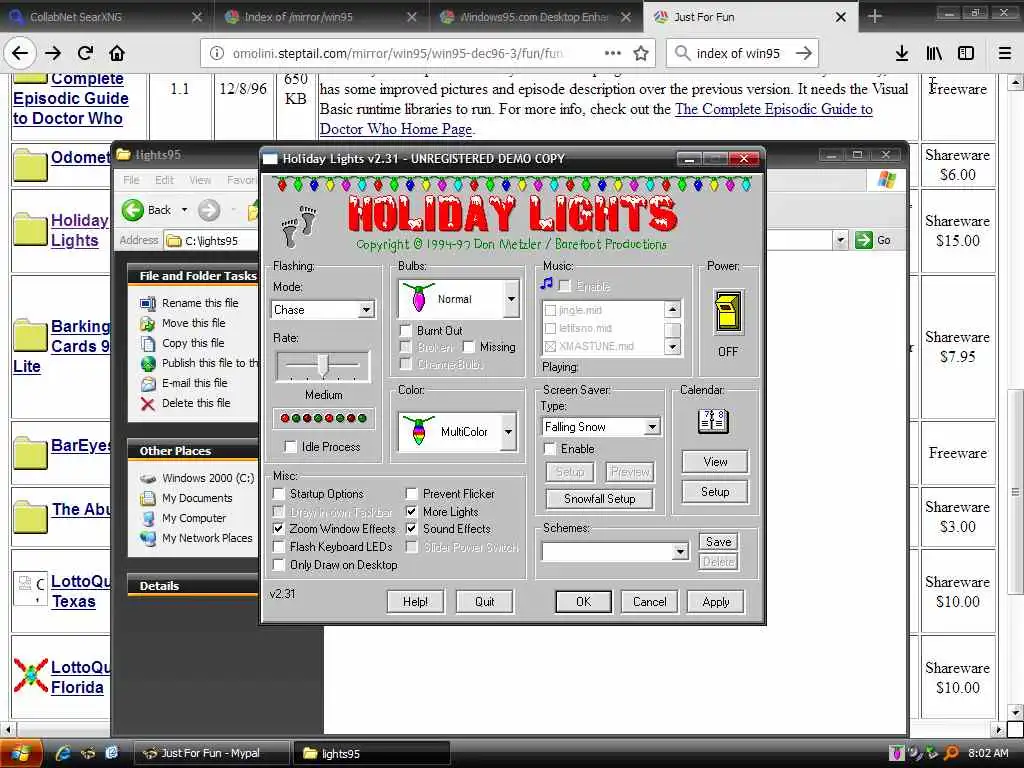The image size is (1024, 768).
Task: Open the browser library icon
Action: click(934, 53)
